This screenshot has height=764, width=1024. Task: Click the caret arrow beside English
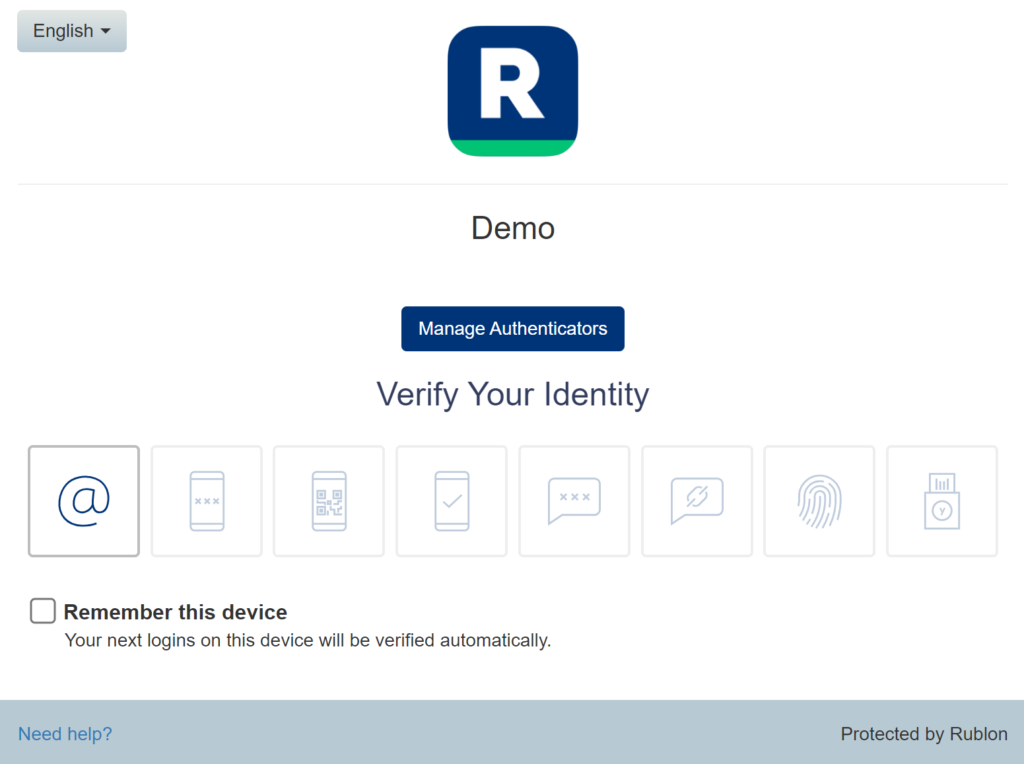click(106, 31)
